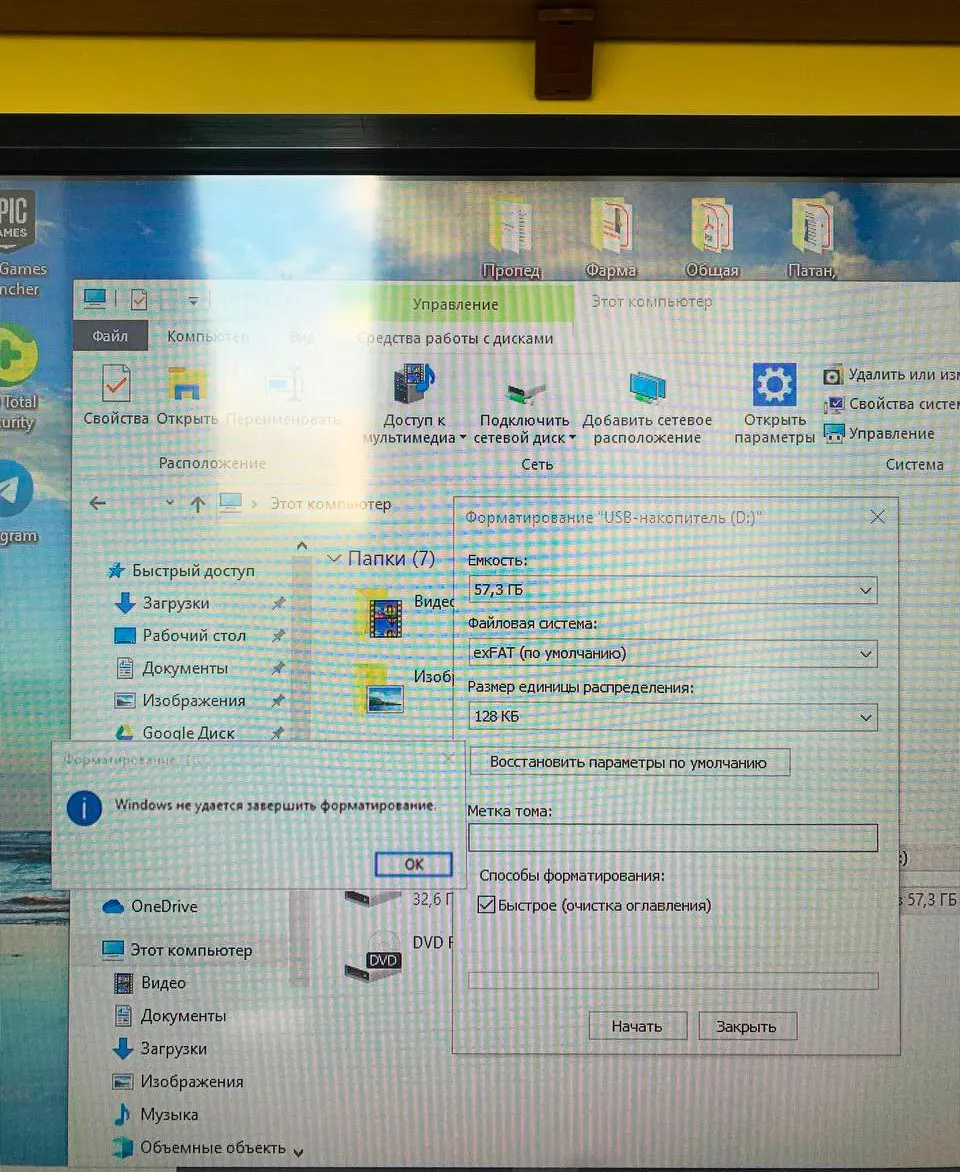Open Доступ к мультимедиа ribbon menu

tap(414, 404)
